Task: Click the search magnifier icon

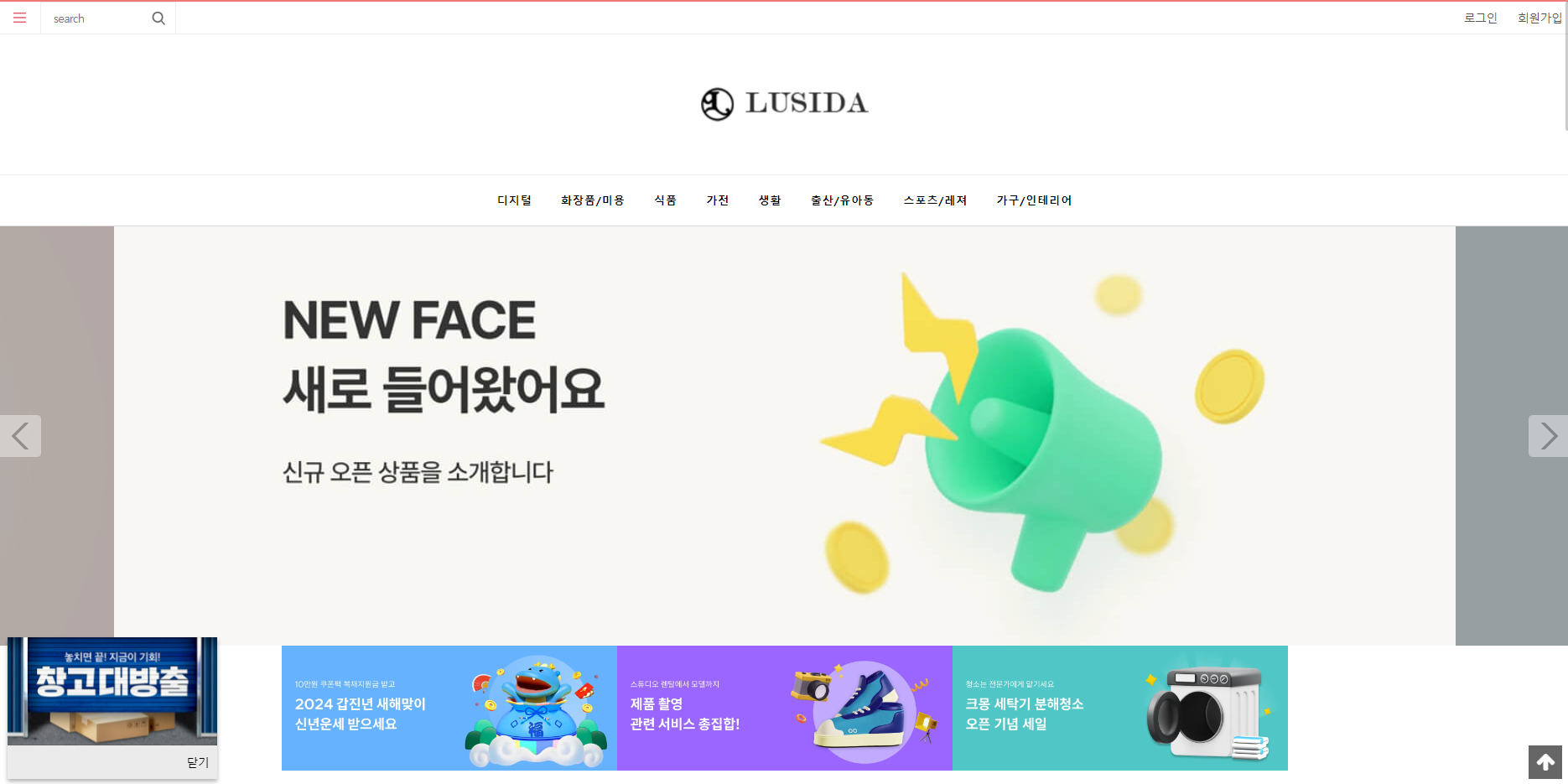Action: 158,18
